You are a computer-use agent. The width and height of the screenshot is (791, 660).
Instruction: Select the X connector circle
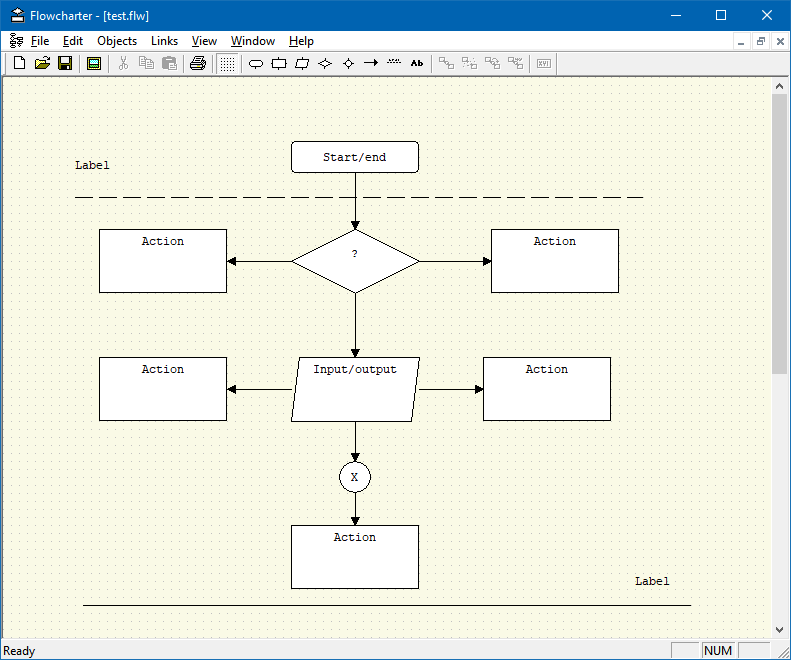coord(355,477)
